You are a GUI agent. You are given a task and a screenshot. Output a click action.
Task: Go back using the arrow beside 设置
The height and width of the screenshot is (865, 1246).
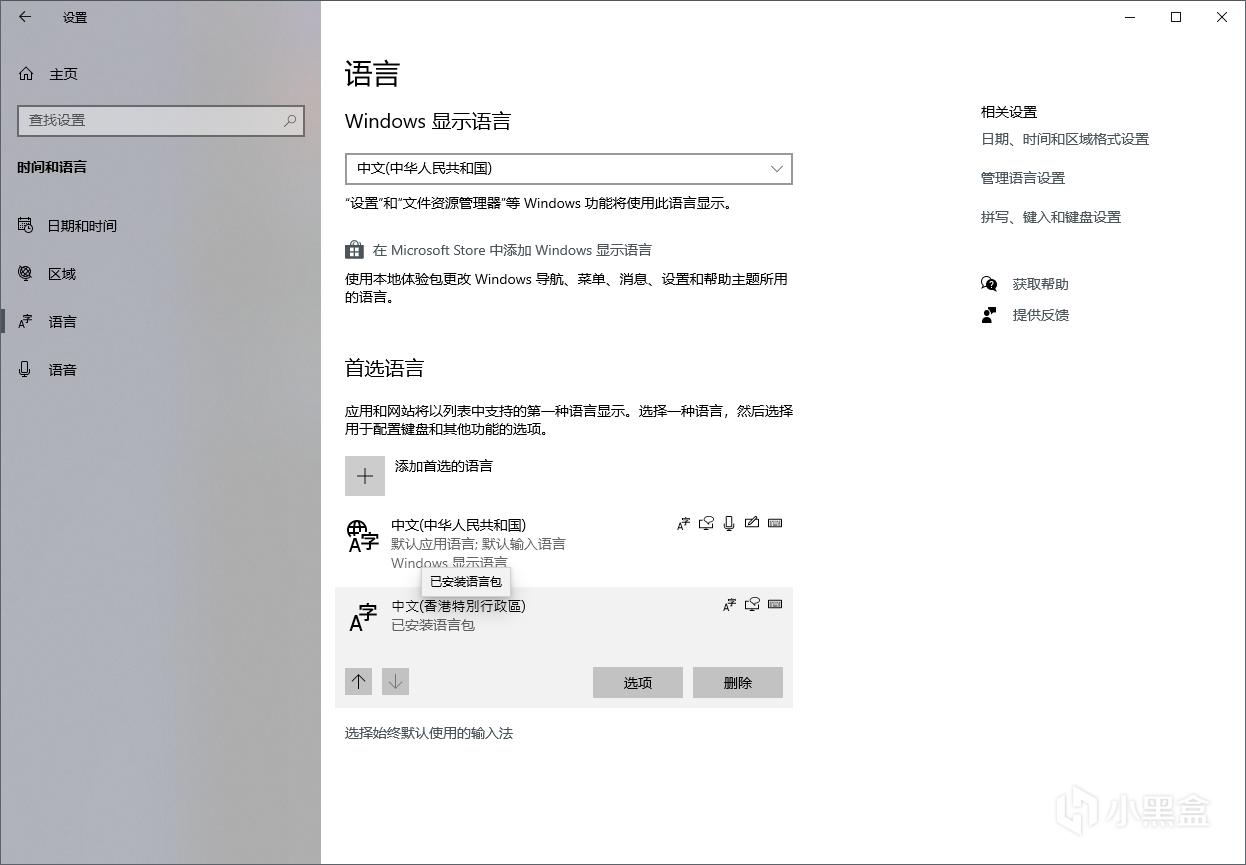coord(25,17)
